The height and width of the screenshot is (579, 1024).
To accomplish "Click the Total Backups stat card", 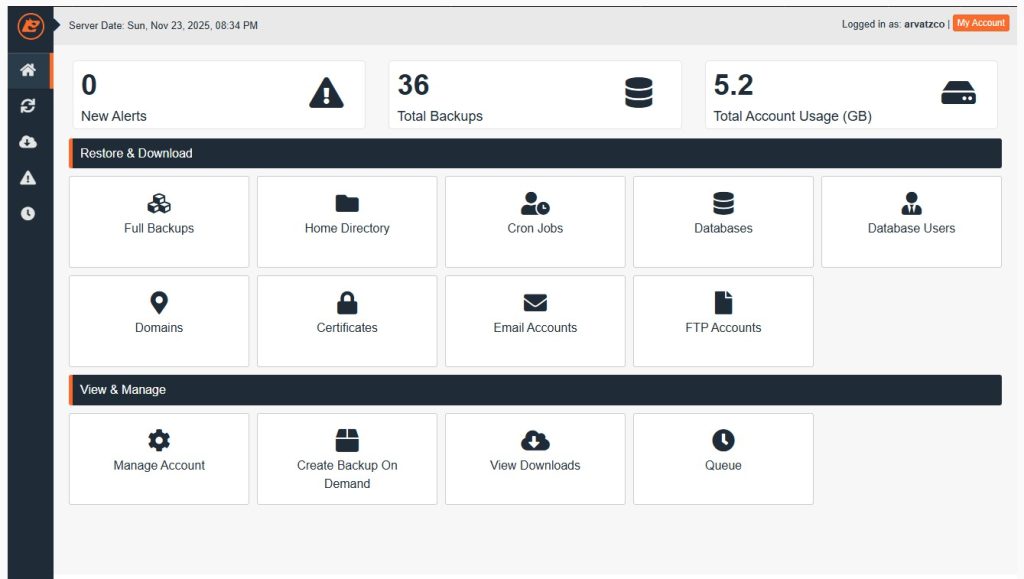I will pyautogui.click(x=535, y=94).
